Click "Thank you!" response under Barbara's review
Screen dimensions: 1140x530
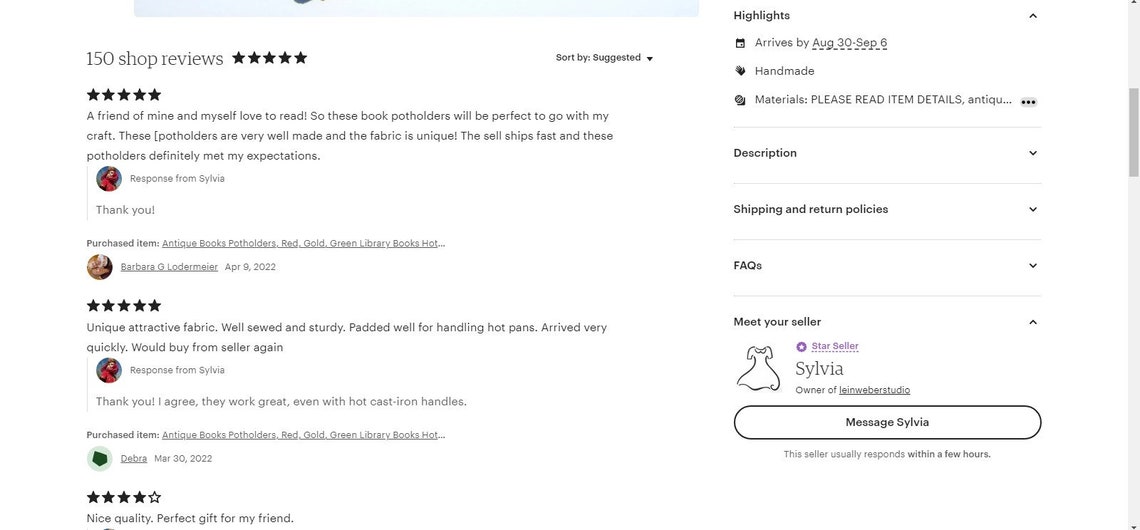tap(125, 210)
